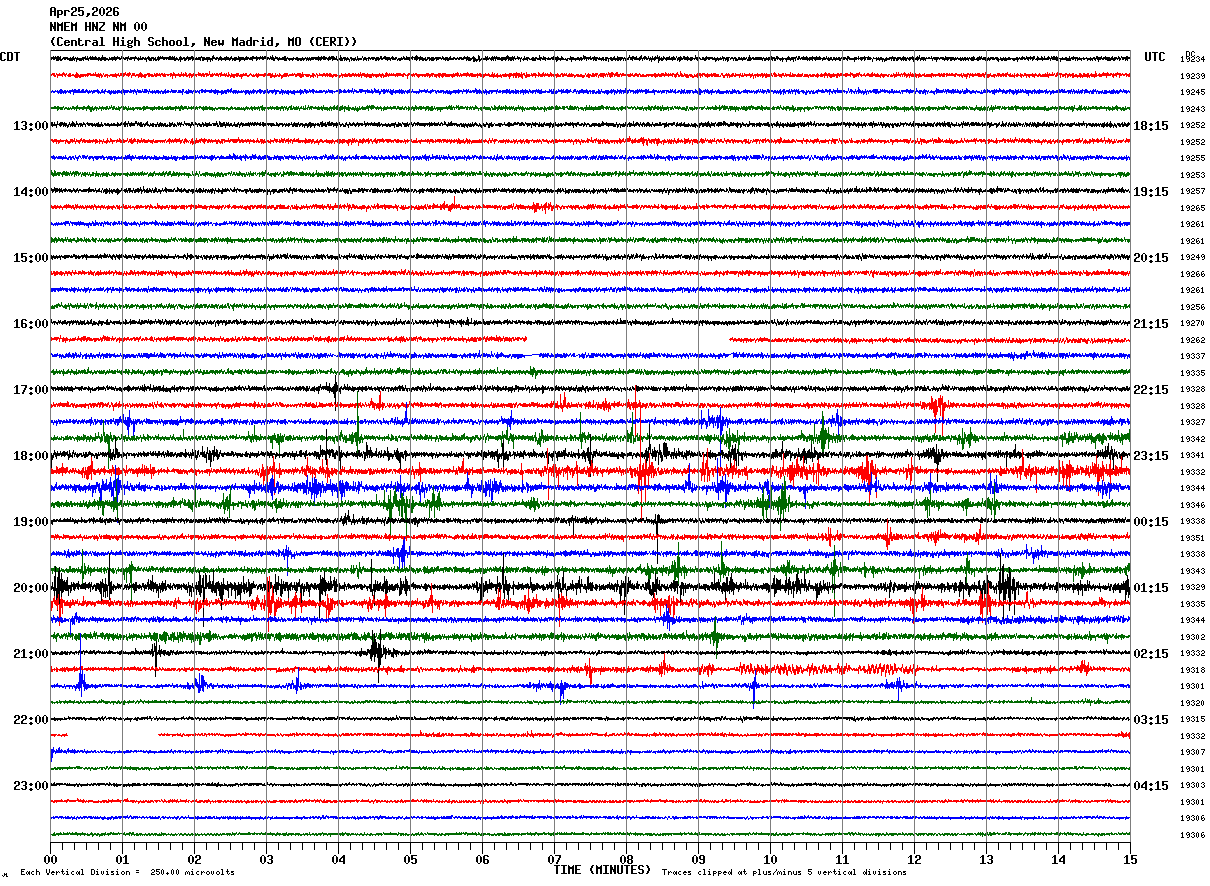
Task: Click minute tick 15 on the x-axis
Action: [1130, 859]
